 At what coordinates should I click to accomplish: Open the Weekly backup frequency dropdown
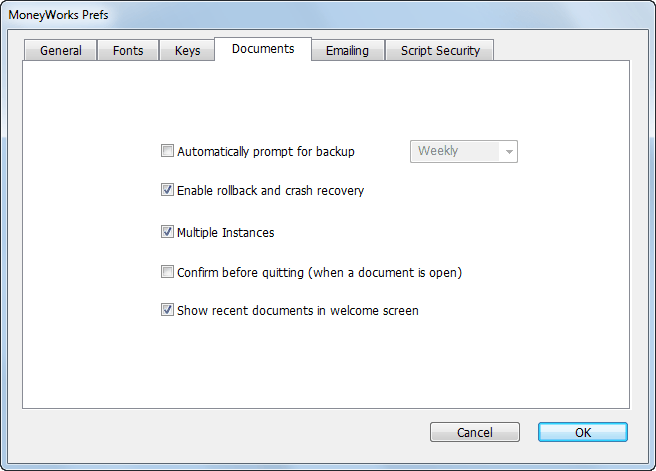point(464,151)
